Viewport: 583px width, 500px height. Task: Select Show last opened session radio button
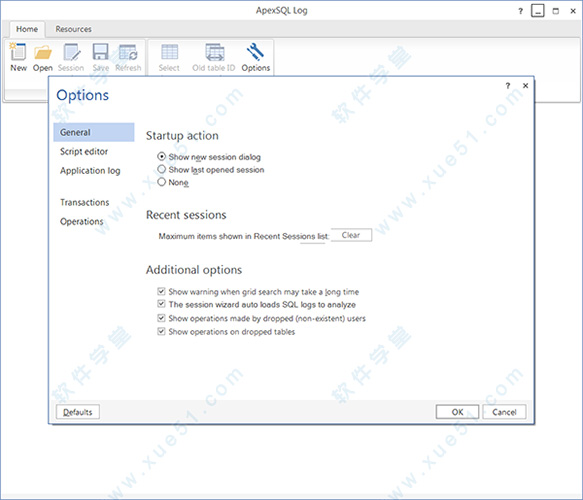(161, 169)
